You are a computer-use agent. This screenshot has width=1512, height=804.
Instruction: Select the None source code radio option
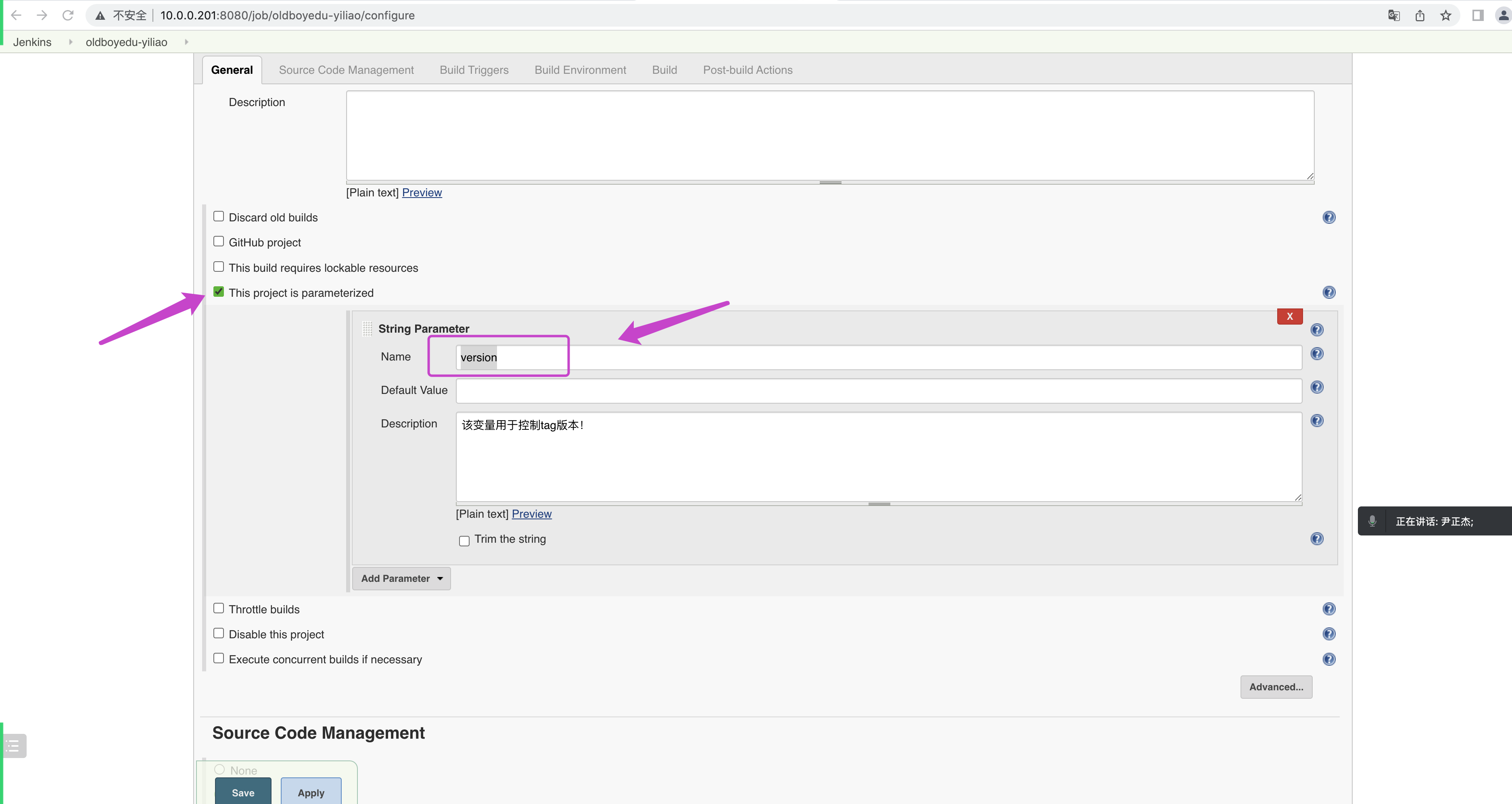click(219, 769)
